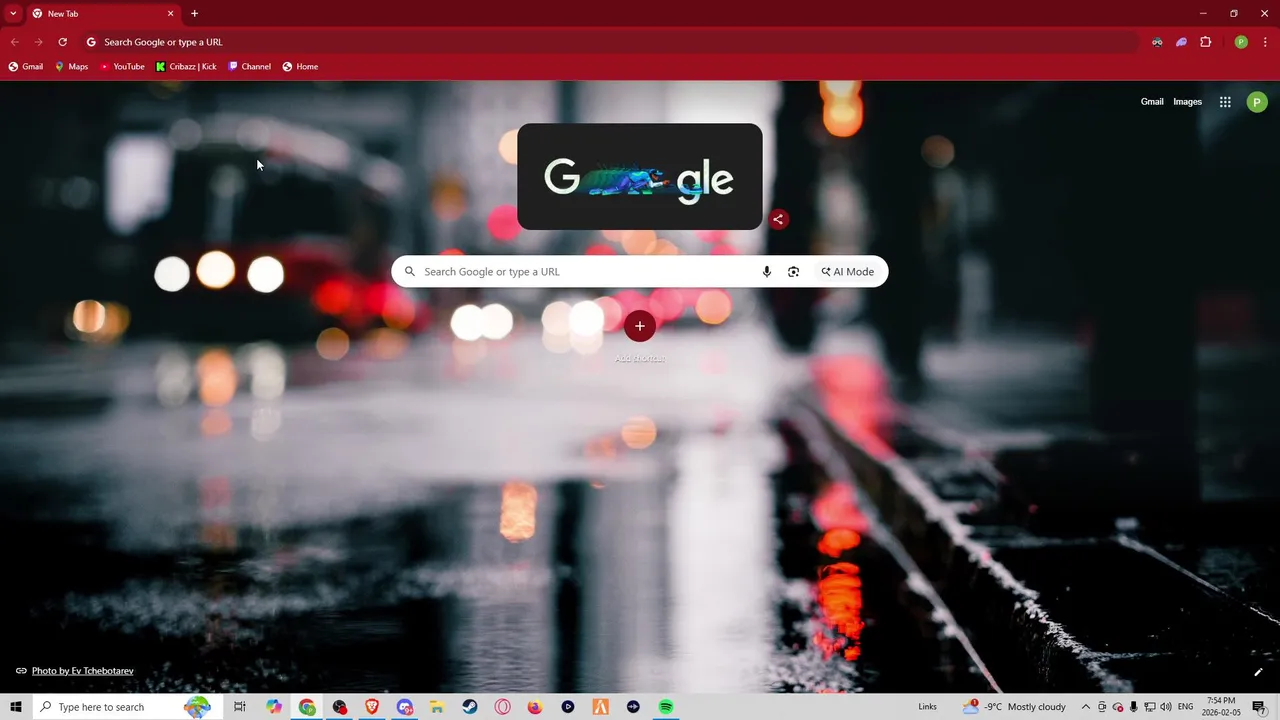Open the Chrome profile avatar in toolbar
Screen dimensions: 1280x720
click(x=1241, y=42)
